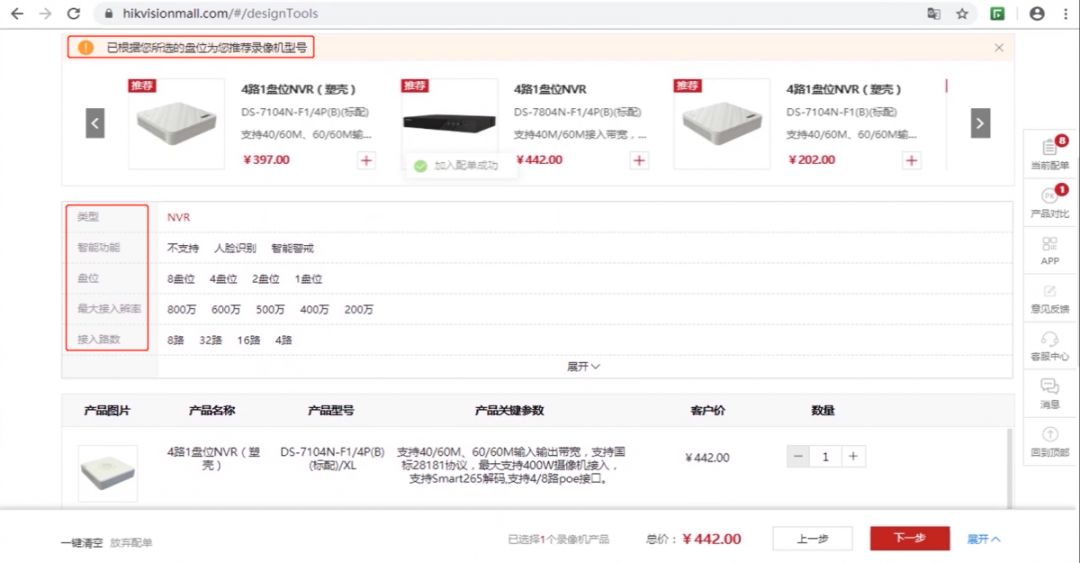Filter by 人脸识别 smart function
The image size is (1080, 563).
coord(235,248)
